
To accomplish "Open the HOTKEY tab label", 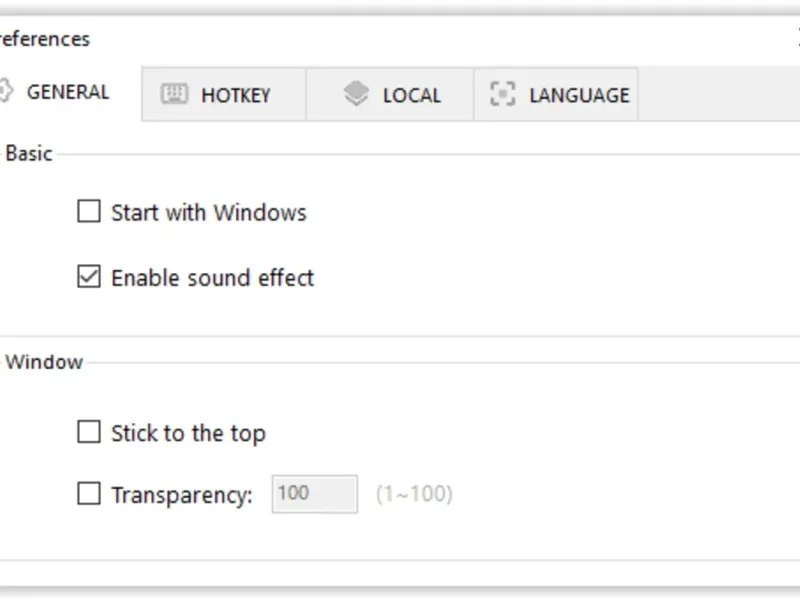I will pos(236,95).
